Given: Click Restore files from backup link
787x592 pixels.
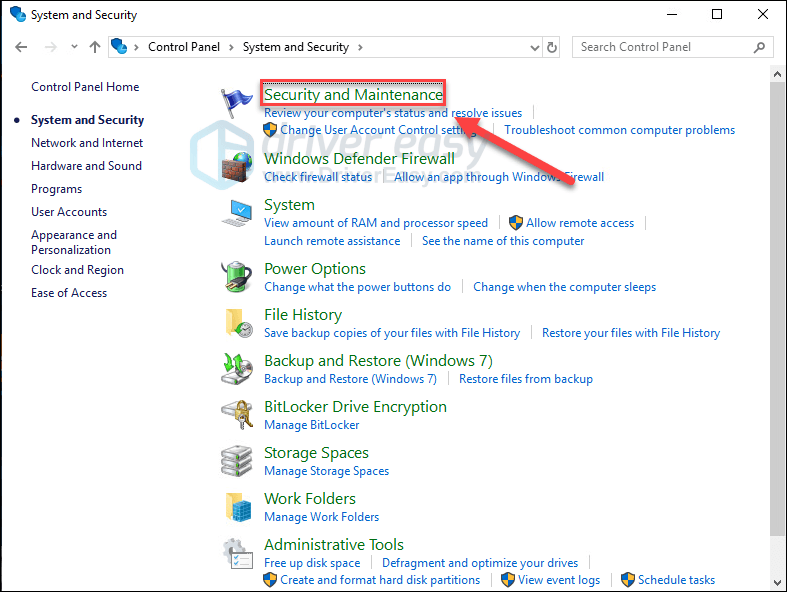Looking at the screenshot, I should [526, 379].
